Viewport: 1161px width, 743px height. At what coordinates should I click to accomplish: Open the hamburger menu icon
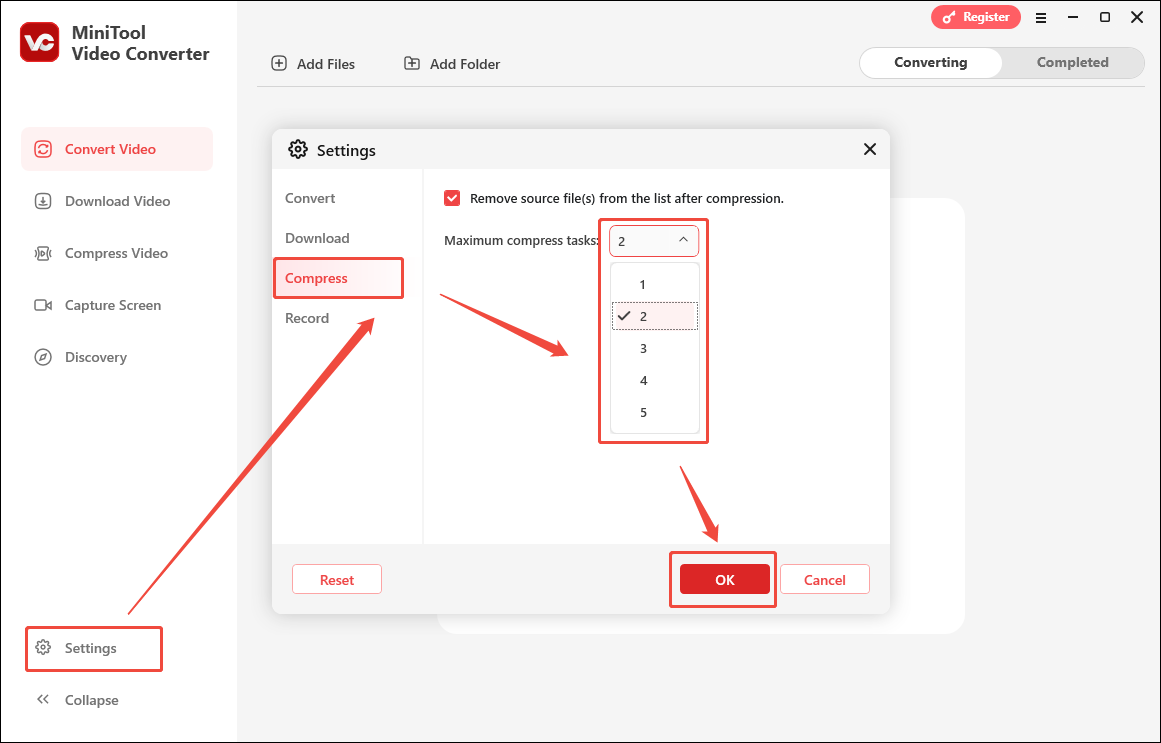(1041, 17)
